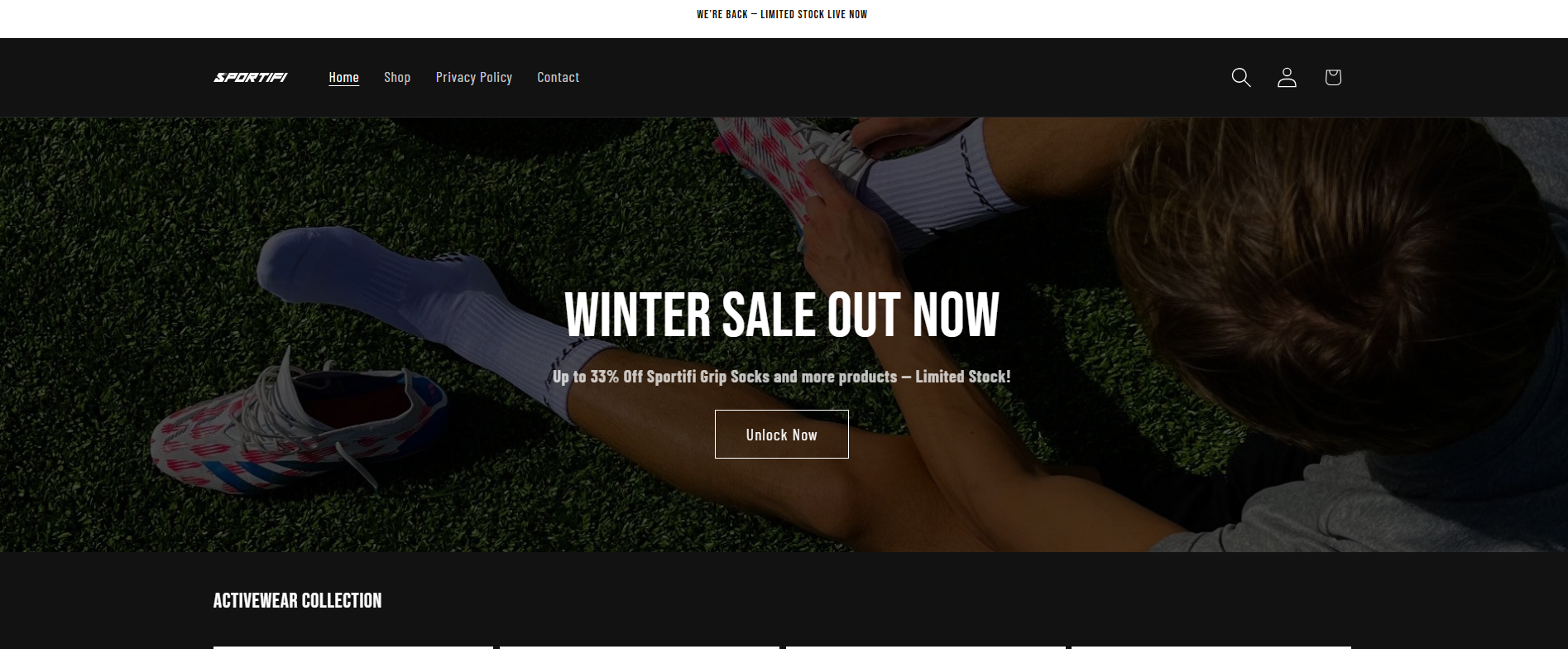
Task: Go to the Home menu item
Action: point(343,77)
